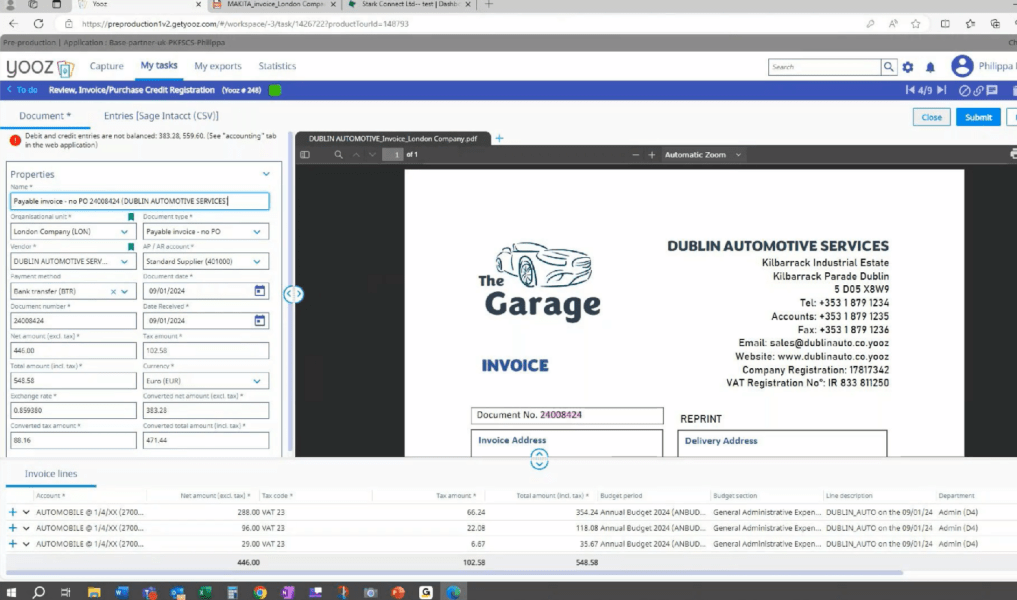Click the Submit button
The image size is (1017, 600).
click(x=978, y=117)
